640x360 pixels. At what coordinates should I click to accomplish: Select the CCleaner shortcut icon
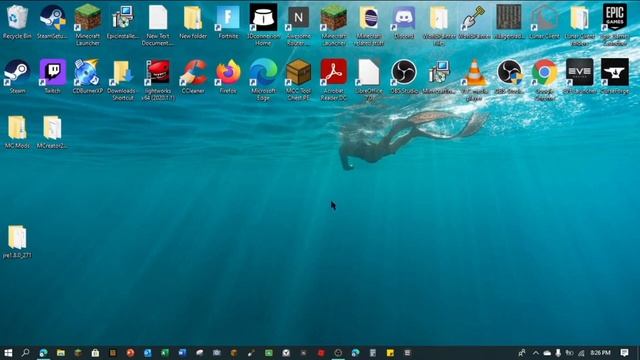193,73
